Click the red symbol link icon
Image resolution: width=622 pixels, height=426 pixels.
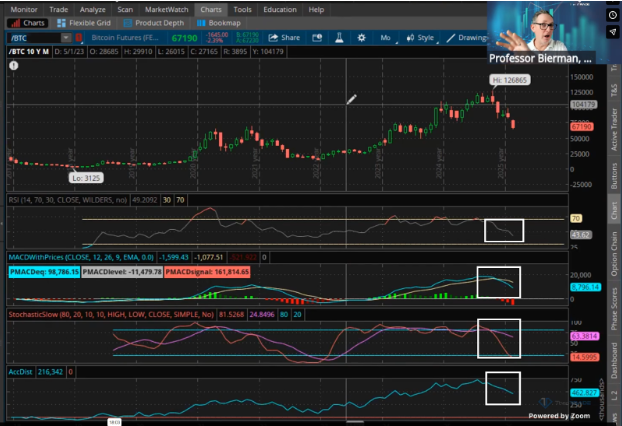pos(79,38)
